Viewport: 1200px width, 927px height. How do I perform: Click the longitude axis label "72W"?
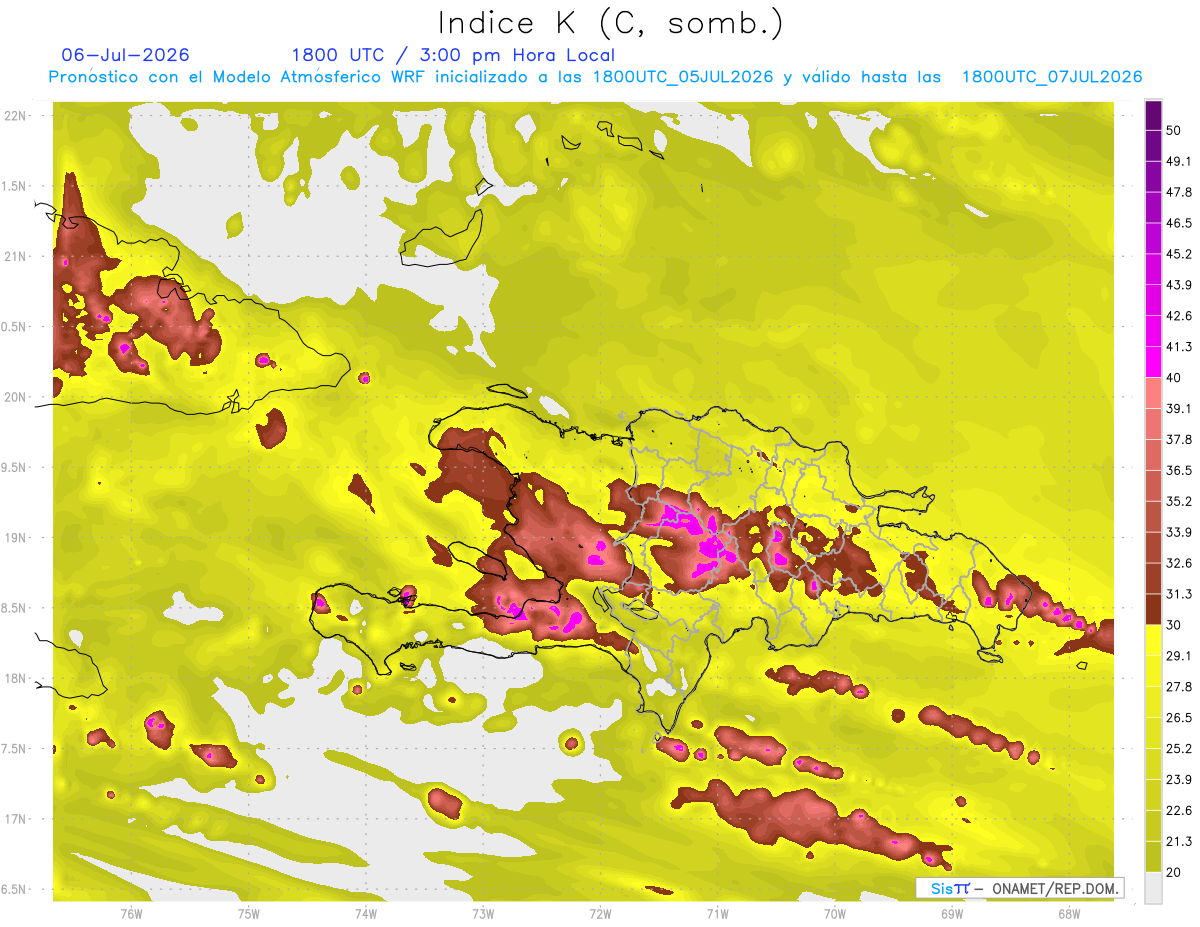click(600, 913)
